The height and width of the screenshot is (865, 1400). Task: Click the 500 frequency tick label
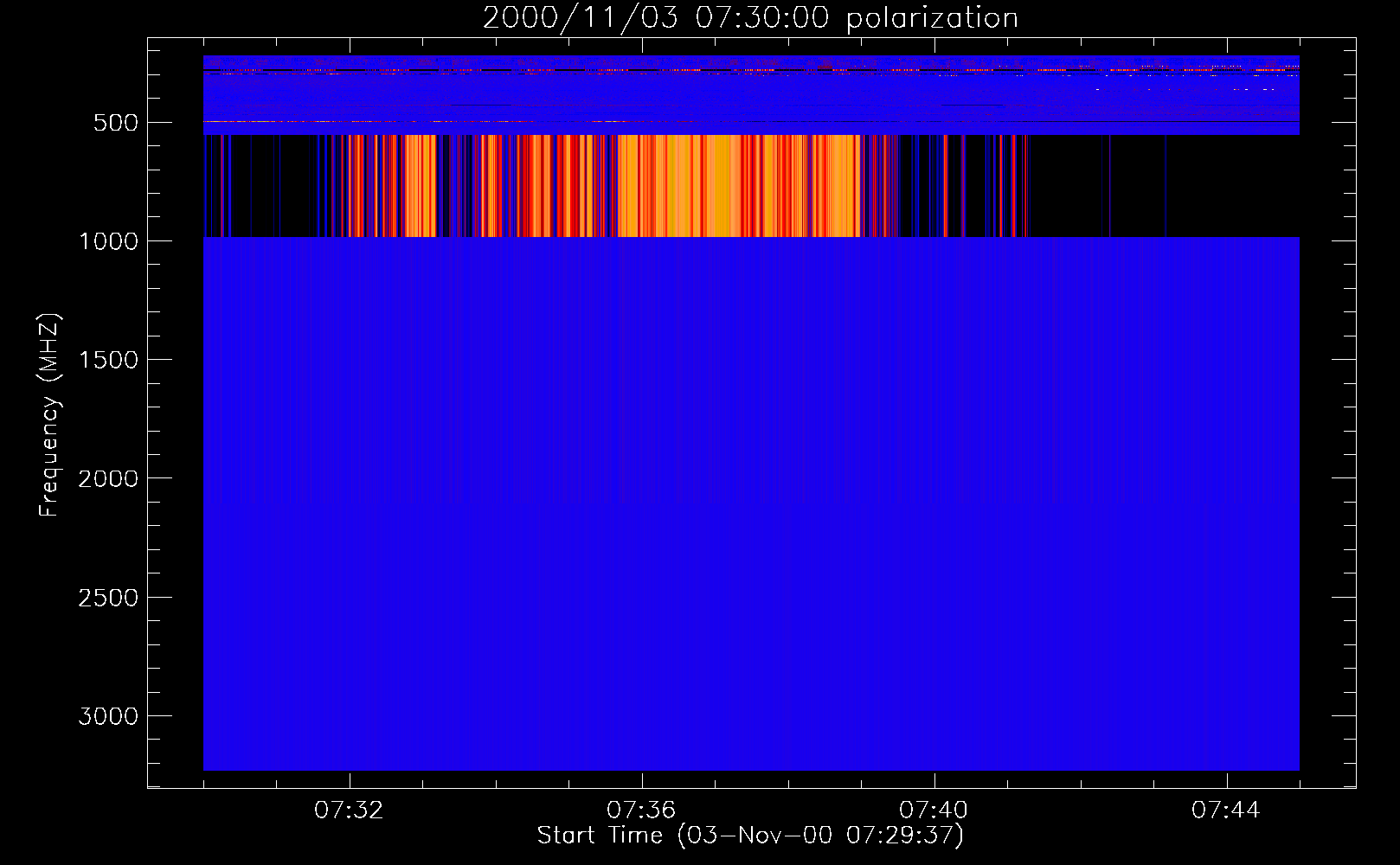[x=116, y=123]
